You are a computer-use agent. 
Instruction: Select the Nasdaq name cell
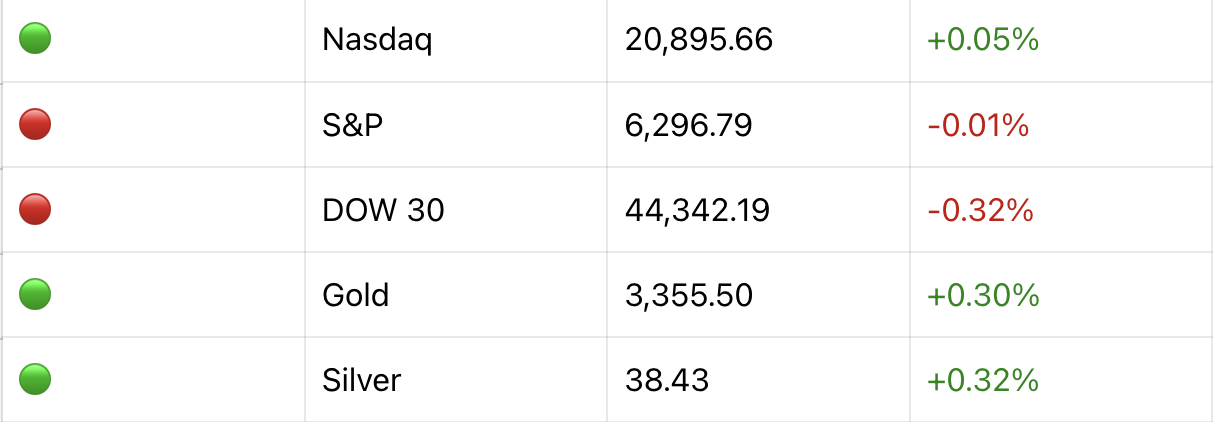coord(377,40)
